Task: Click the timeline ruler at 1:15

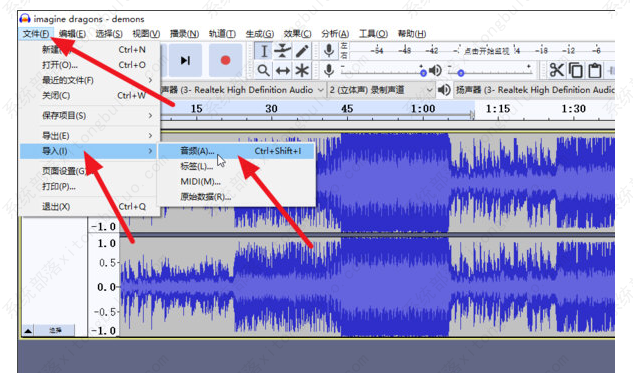Action: (498, 109)
